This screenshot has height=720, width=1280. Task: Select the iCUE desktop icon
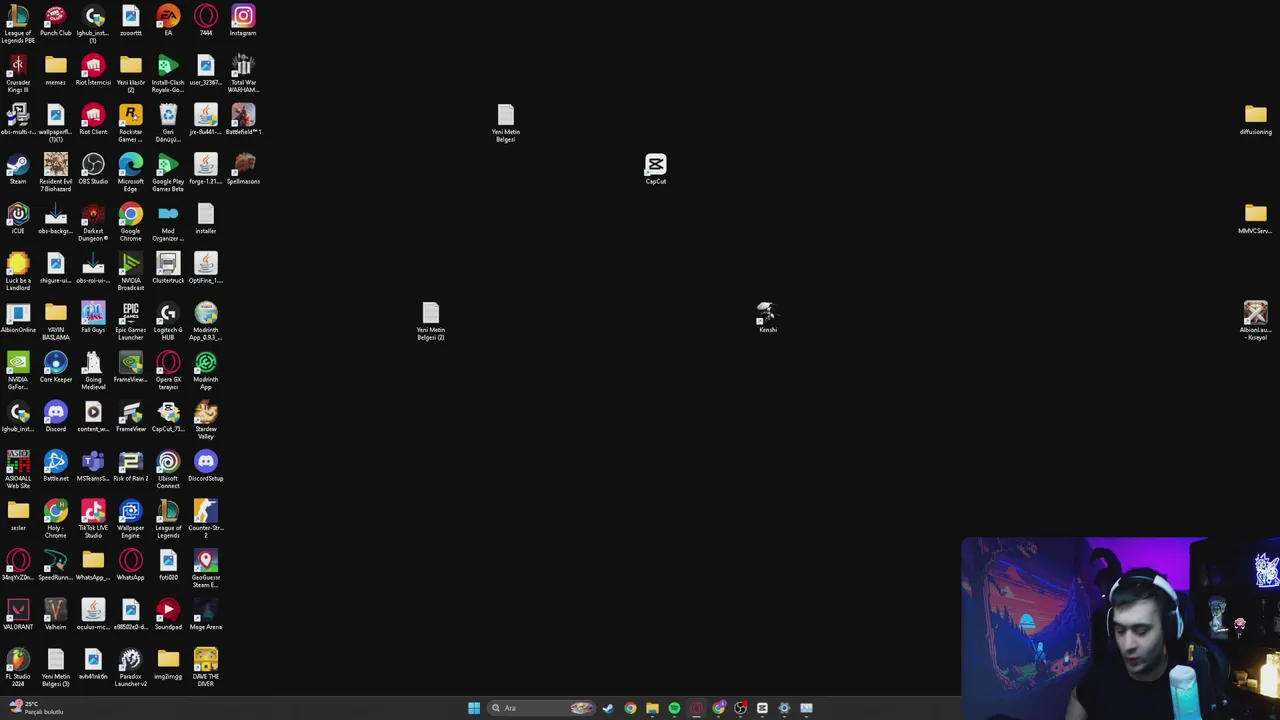tap(18, 218)
